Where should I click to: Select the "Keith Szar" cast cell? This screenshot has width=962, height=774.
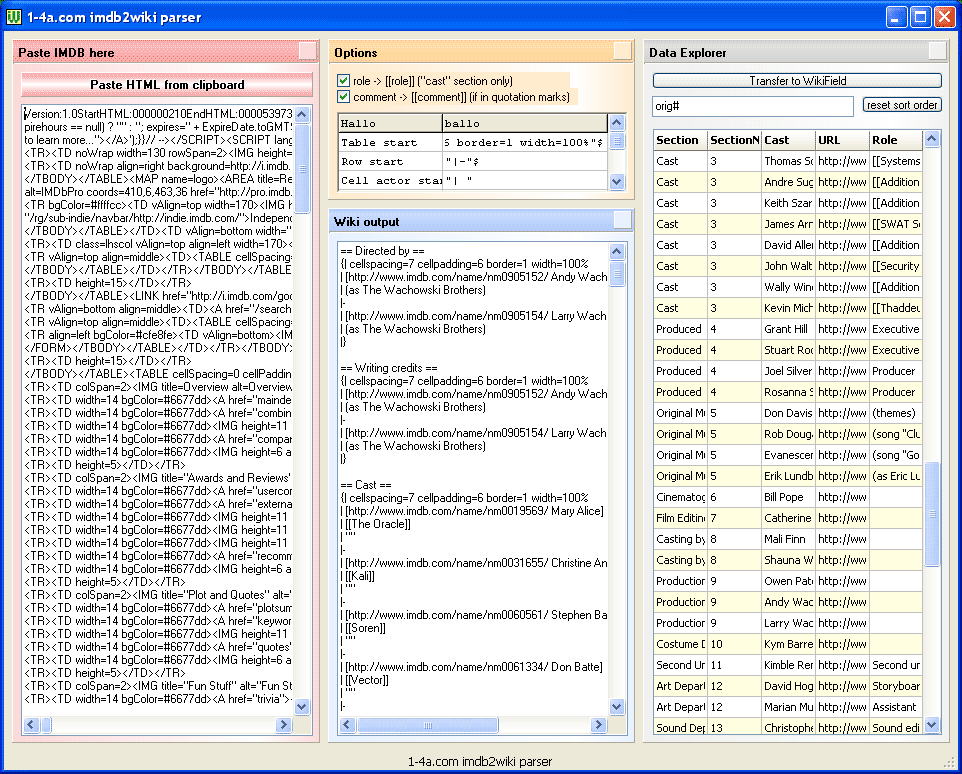(x=788, y=202)
